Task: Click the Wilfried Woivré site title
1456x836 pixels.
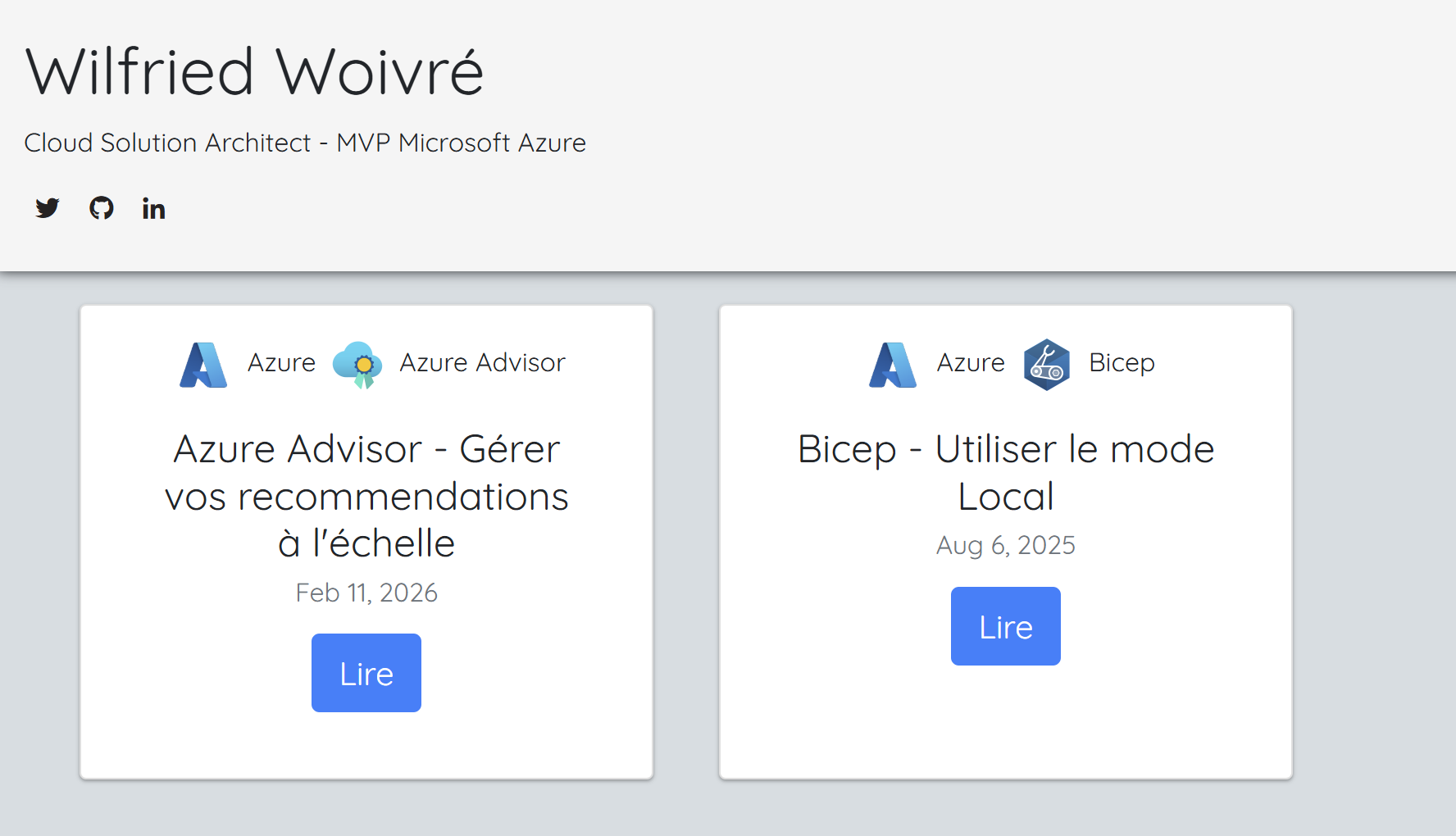Action: click(x=255, y=72)
